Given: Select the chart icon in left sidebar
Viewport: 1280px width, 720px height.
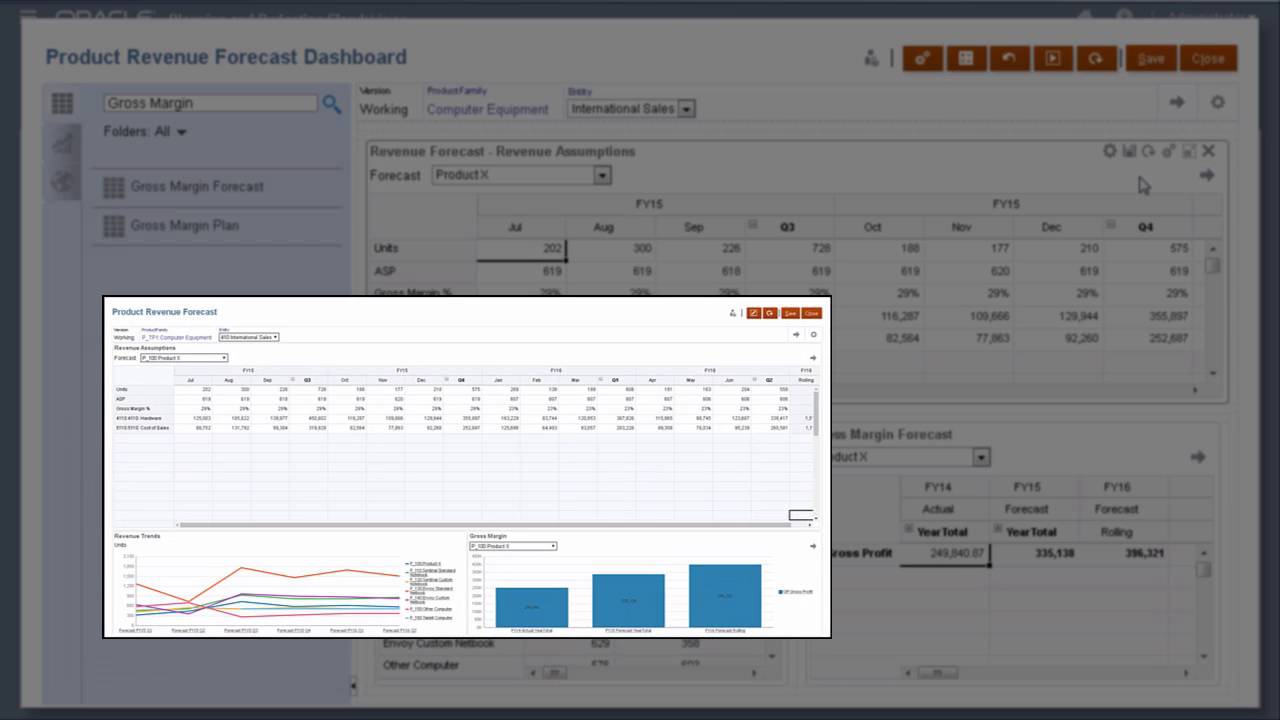Looking at the screenshot, I should [62, 142].
